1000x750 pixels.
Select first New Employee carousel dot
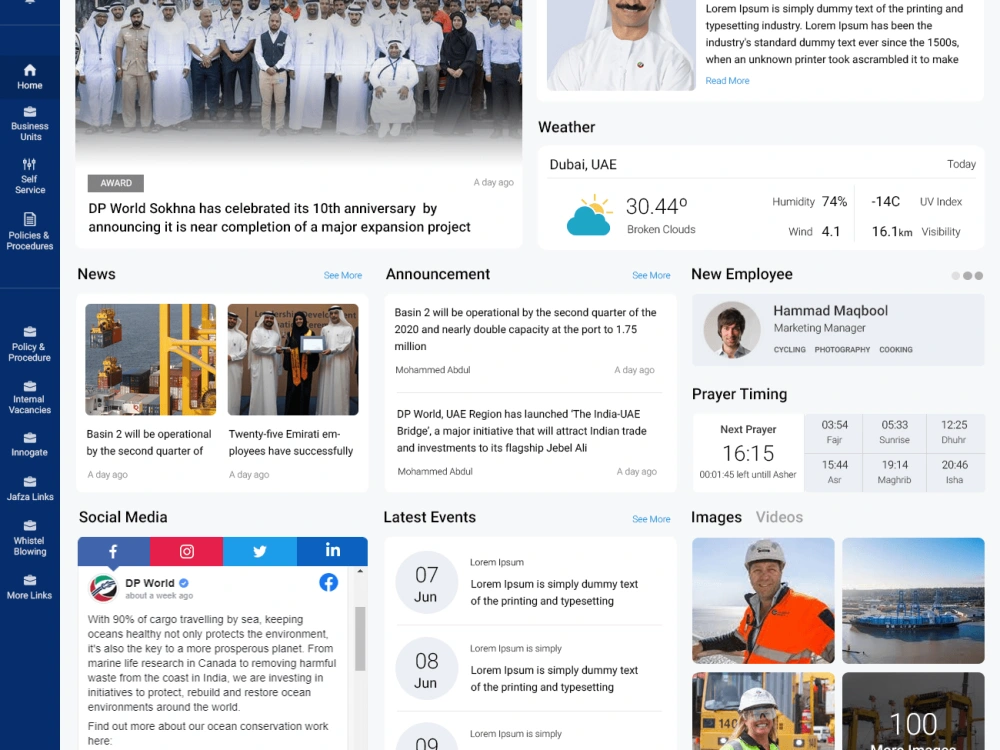955,276
